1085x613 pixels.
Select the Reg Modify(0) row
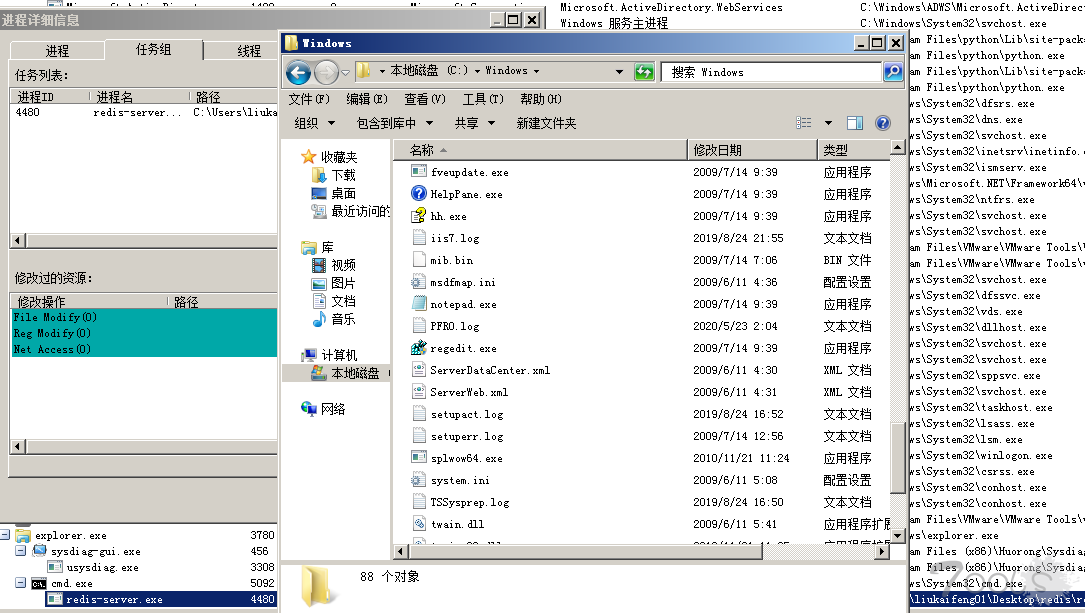144,333
